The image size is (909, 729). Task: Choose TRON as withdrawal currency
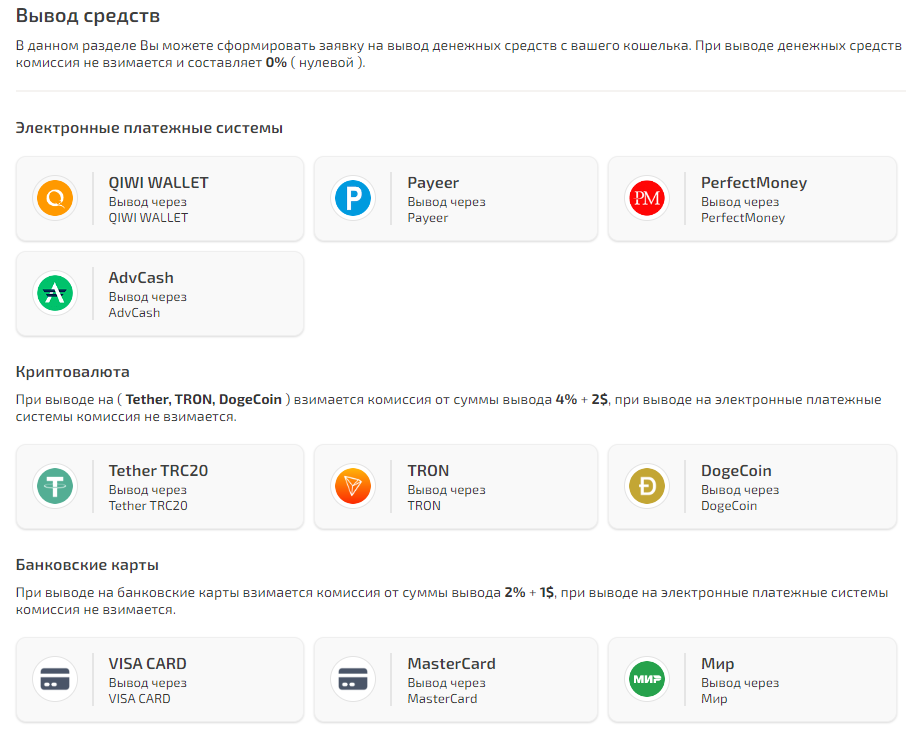[x=456, y=485]
